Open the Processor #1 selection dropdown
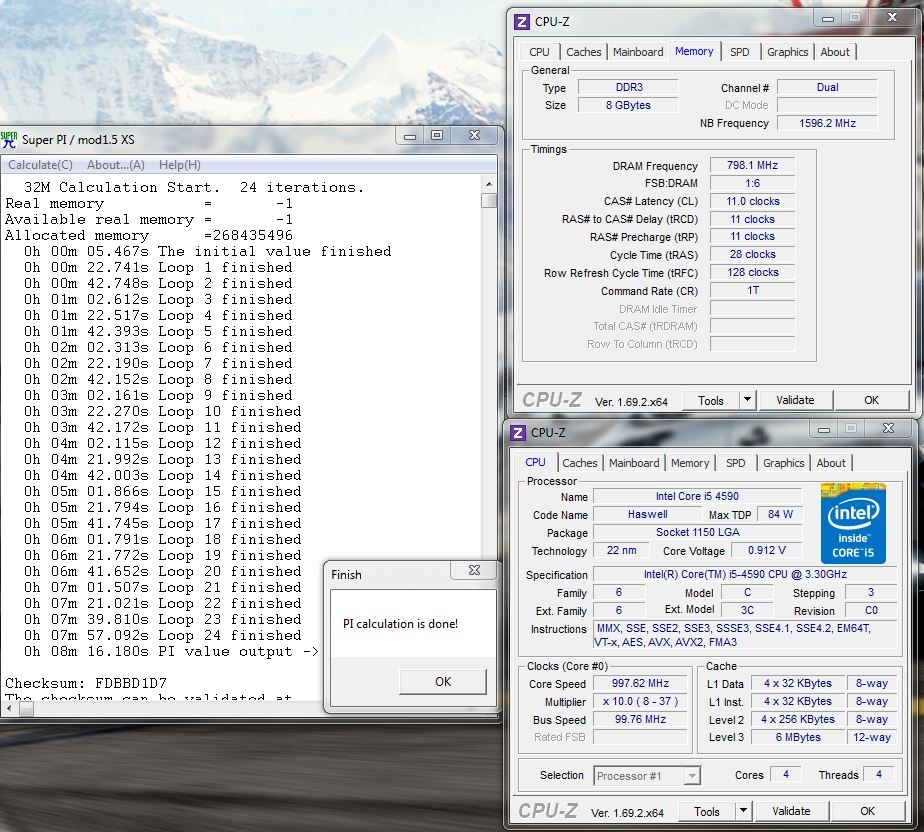Image resolution: width=924 pixels, height=832 pixels. coord(646,776)
